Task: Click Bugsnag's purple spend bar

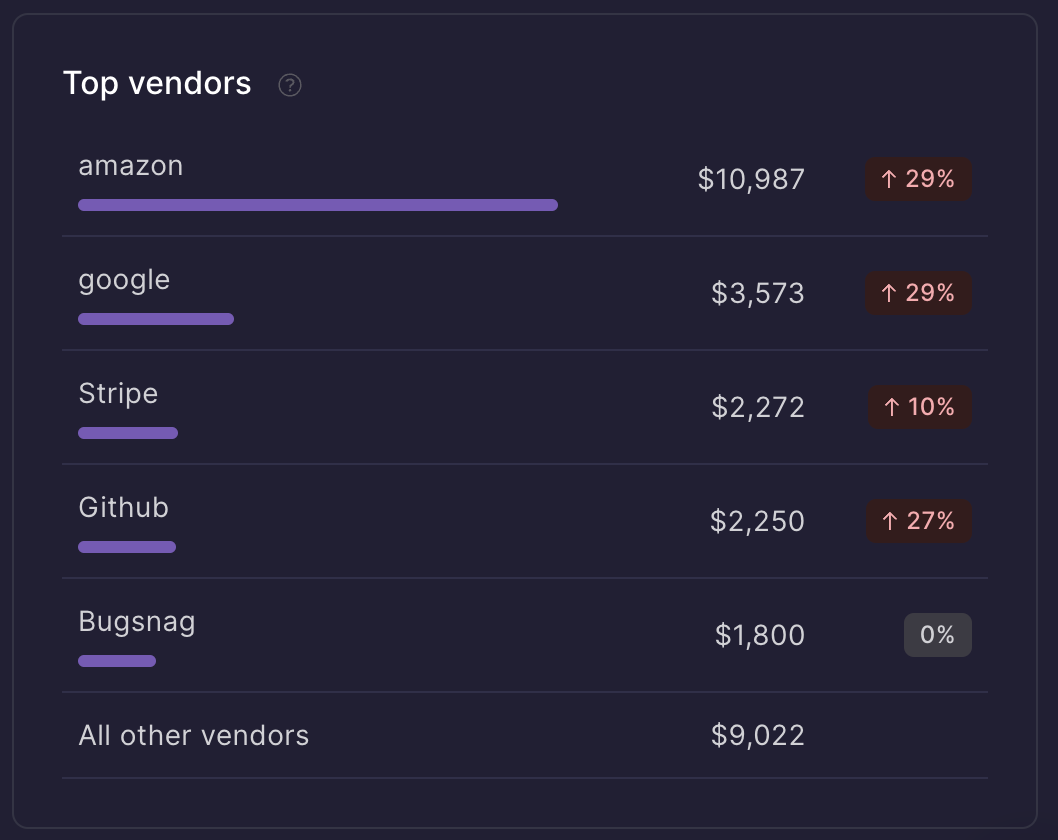Action: (x=117, y=661)
